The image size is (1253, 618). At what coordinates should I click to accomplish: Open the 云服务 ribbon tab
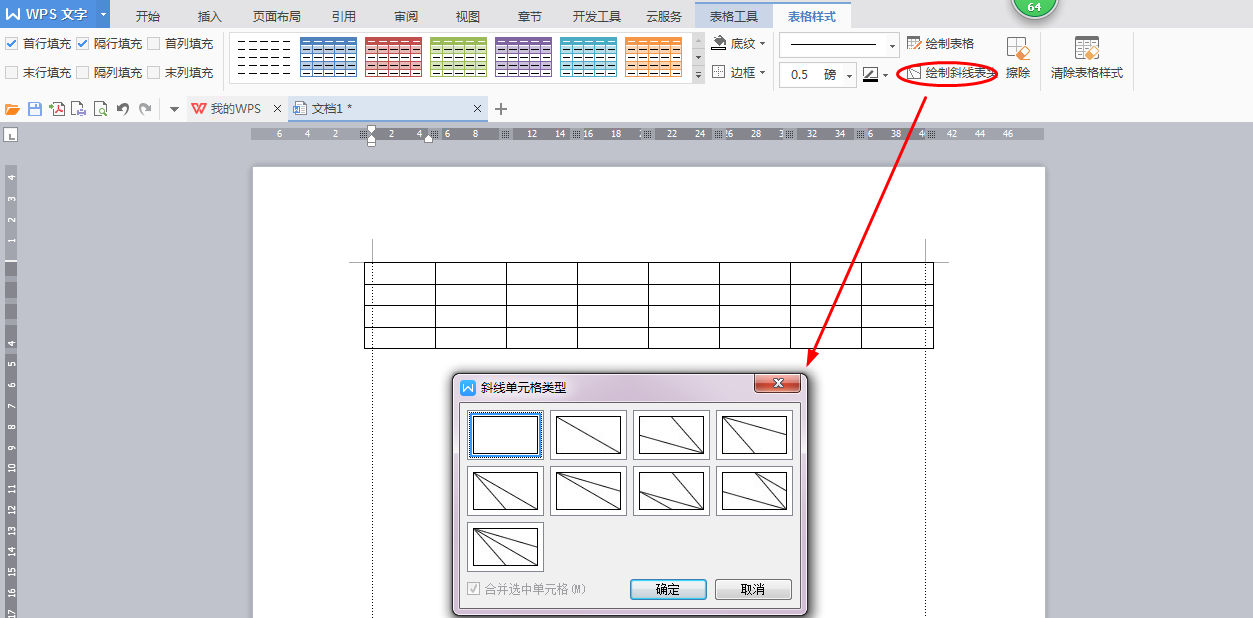[664, 16]
